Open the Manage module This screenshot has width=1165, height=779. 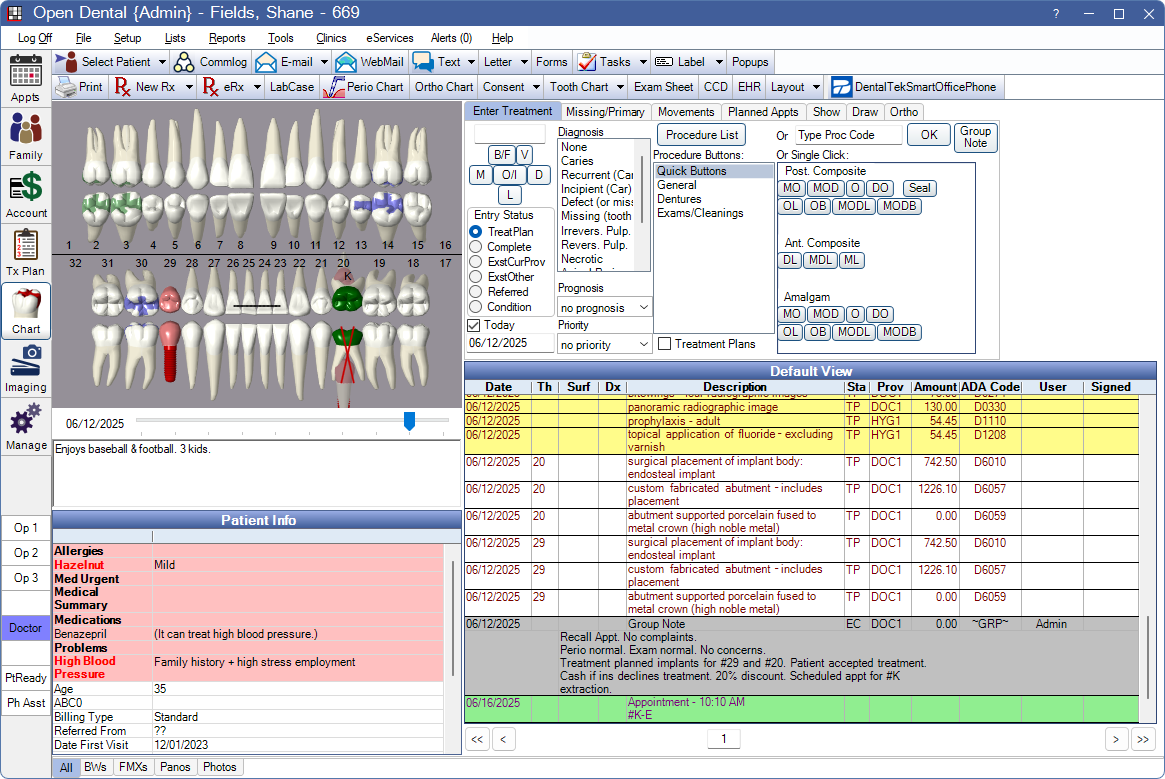pos(26,426)
